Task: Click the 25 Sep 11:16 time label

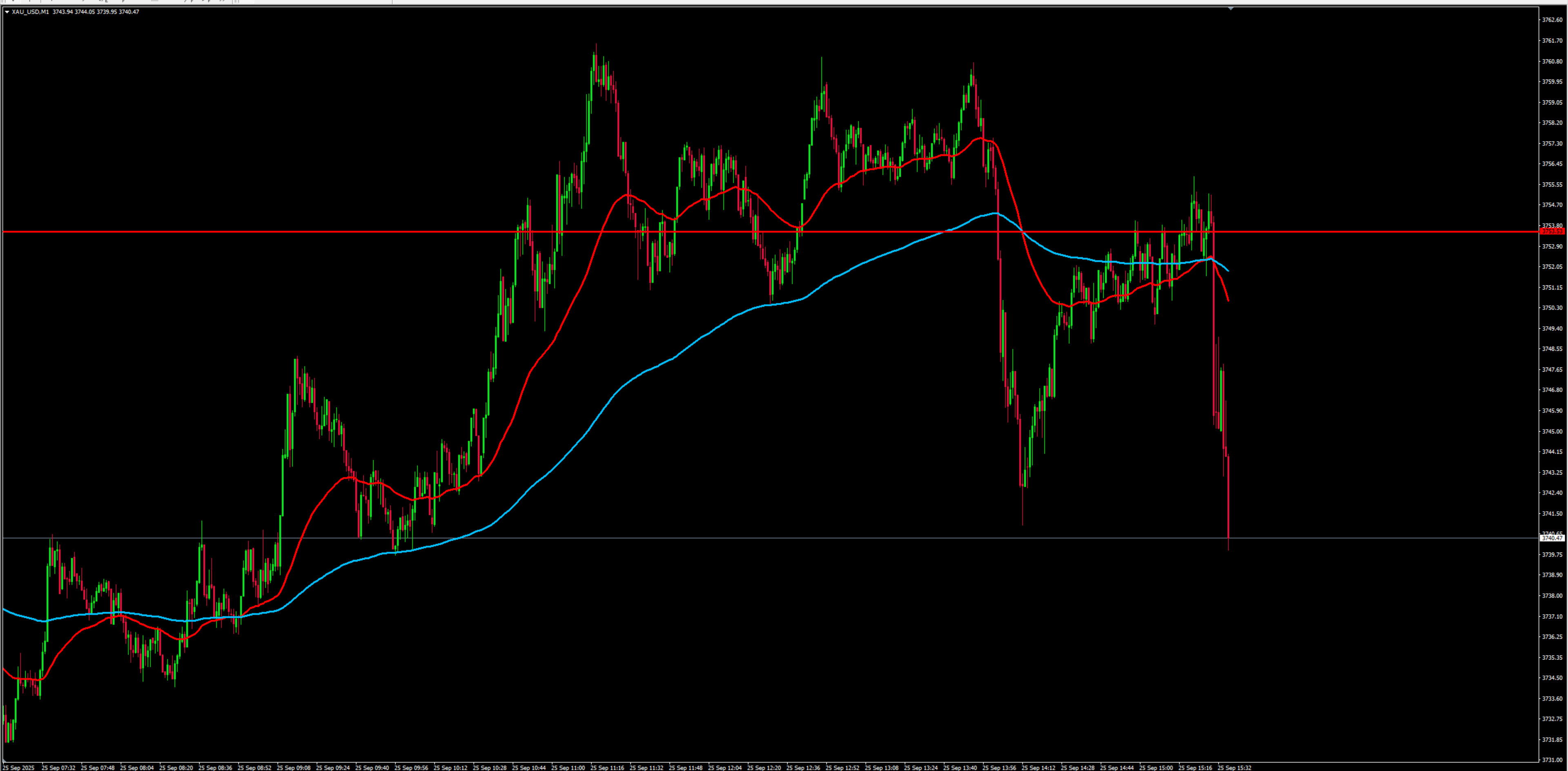Action: click(607, 767)
